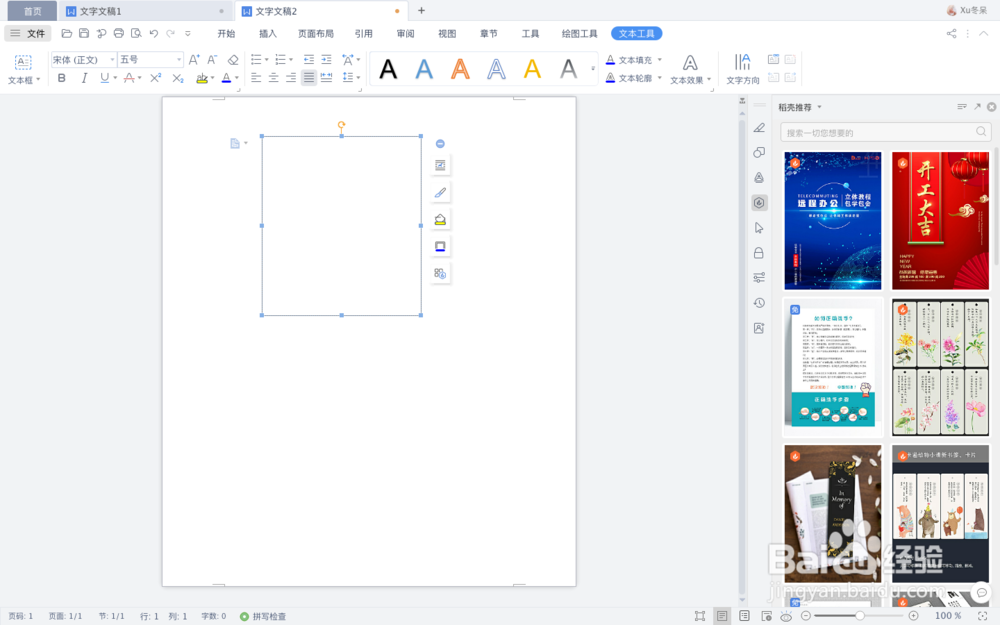Screen dimensions: 1000x625
Task: Go to 首页 home tab
Action: coord(33,11)
